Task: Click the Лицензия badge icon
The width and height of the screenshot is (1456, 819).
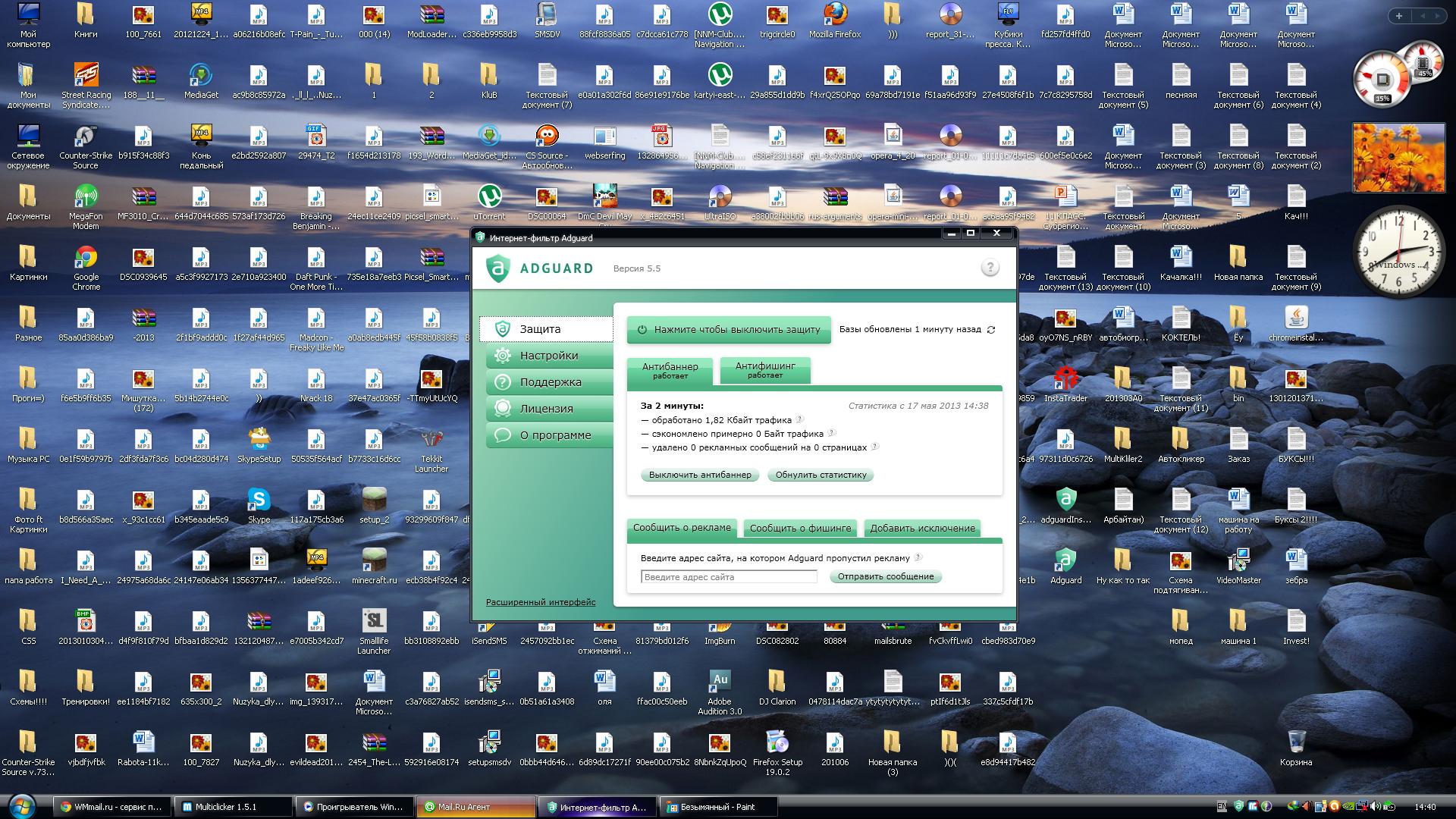Action: 502,409
